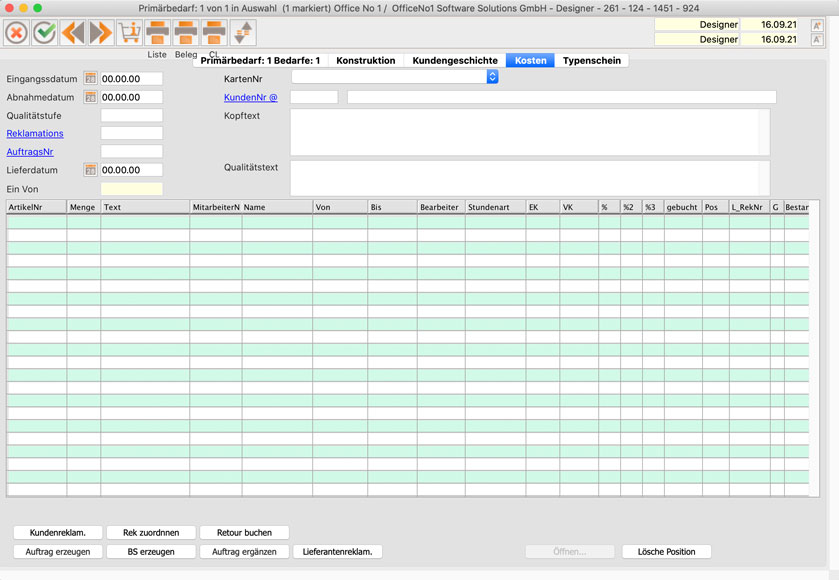
Task: Click the lower A icon in the top-right corner
Action: pyautogui.click(x=817, y=40)
